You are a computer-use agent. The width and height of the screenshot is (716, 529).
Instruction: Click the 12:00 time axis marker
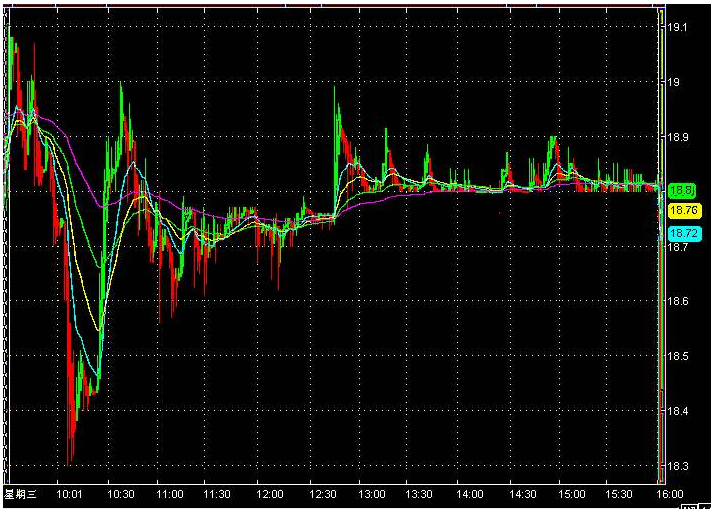coord(270,494)
